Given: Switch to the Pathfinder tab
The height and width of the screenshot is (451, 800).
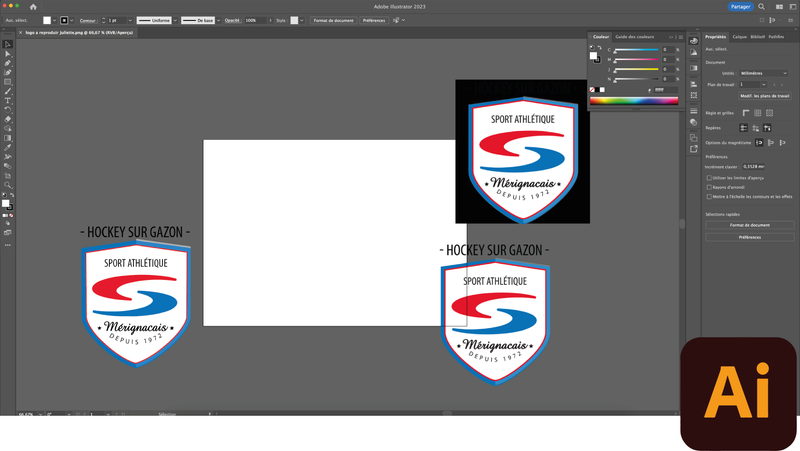Looking at the screenshot, I should pyautogui.click(x=776, y=37).
